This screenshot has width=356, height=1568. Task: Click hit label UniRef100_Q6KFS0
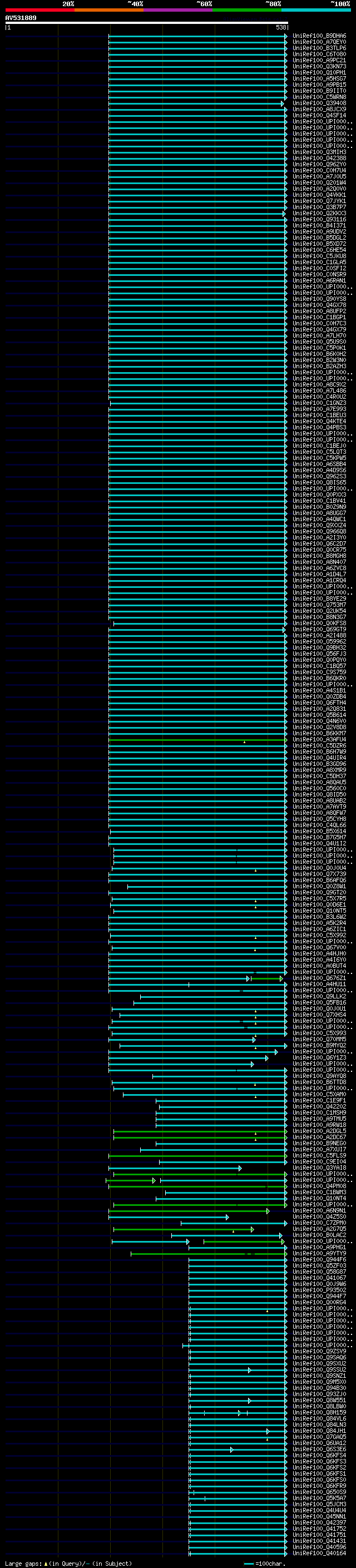coord(319,1480)
